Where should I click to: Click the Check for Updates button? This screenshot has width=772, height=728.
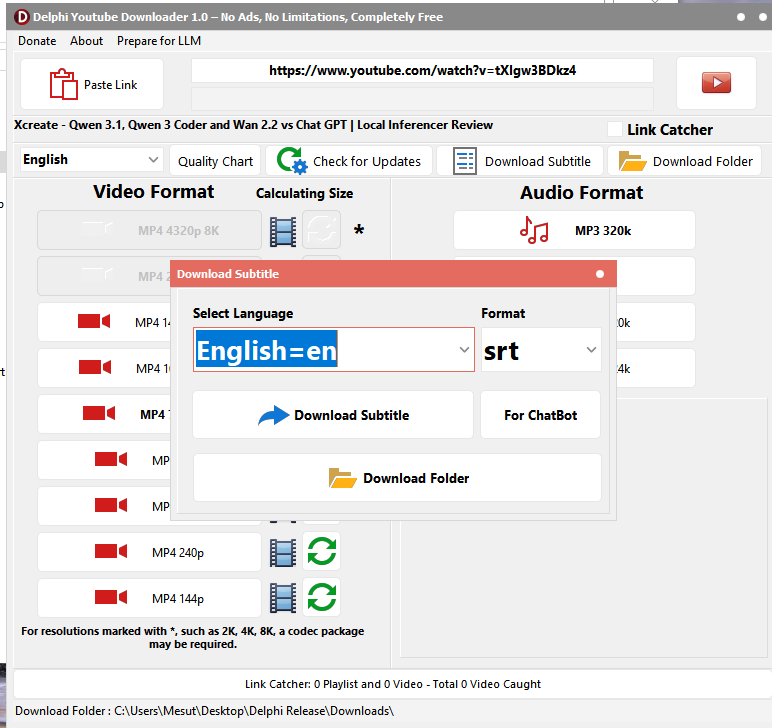pyautogui.click(x=349, y=161)
